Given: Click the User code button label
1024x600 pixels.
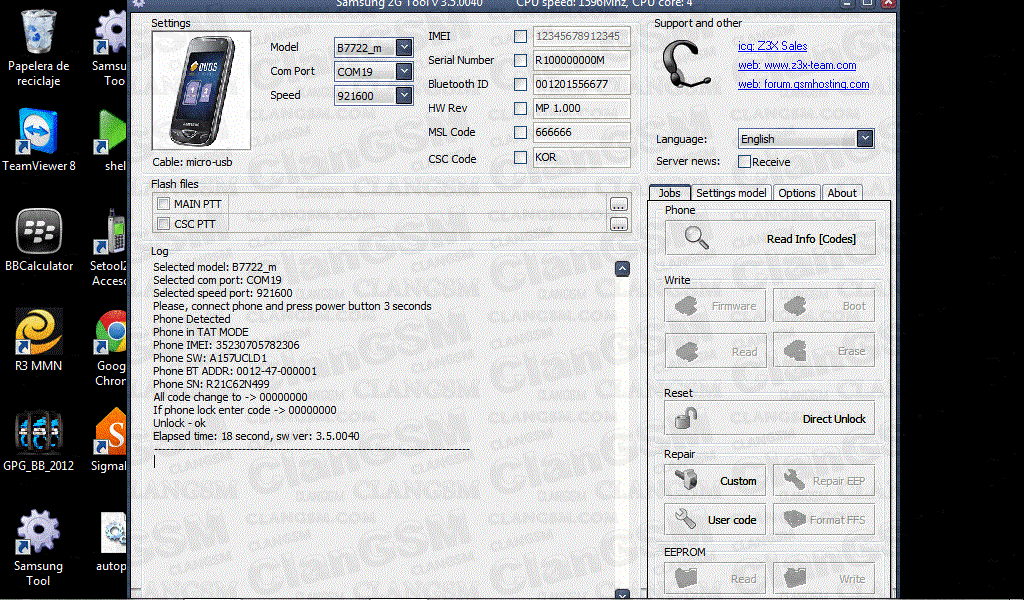Looking at the screenshot, I should (x=732, y=520).
